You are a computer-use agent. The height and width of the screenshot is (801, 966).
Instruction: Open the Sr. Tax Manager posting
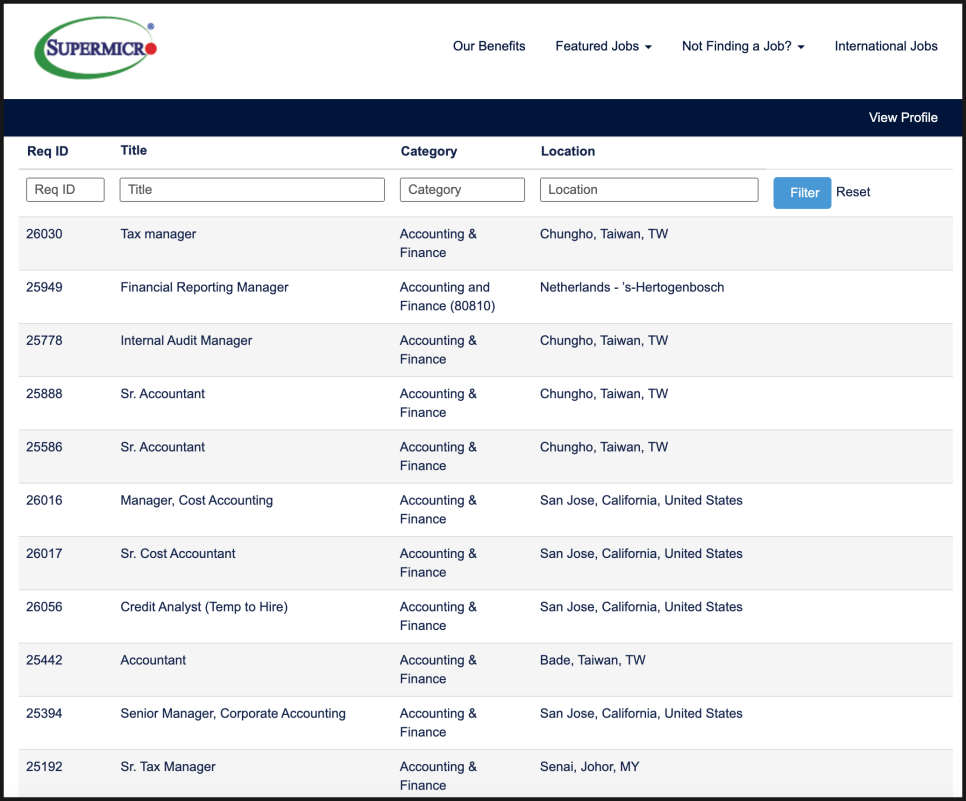[168, 767]
